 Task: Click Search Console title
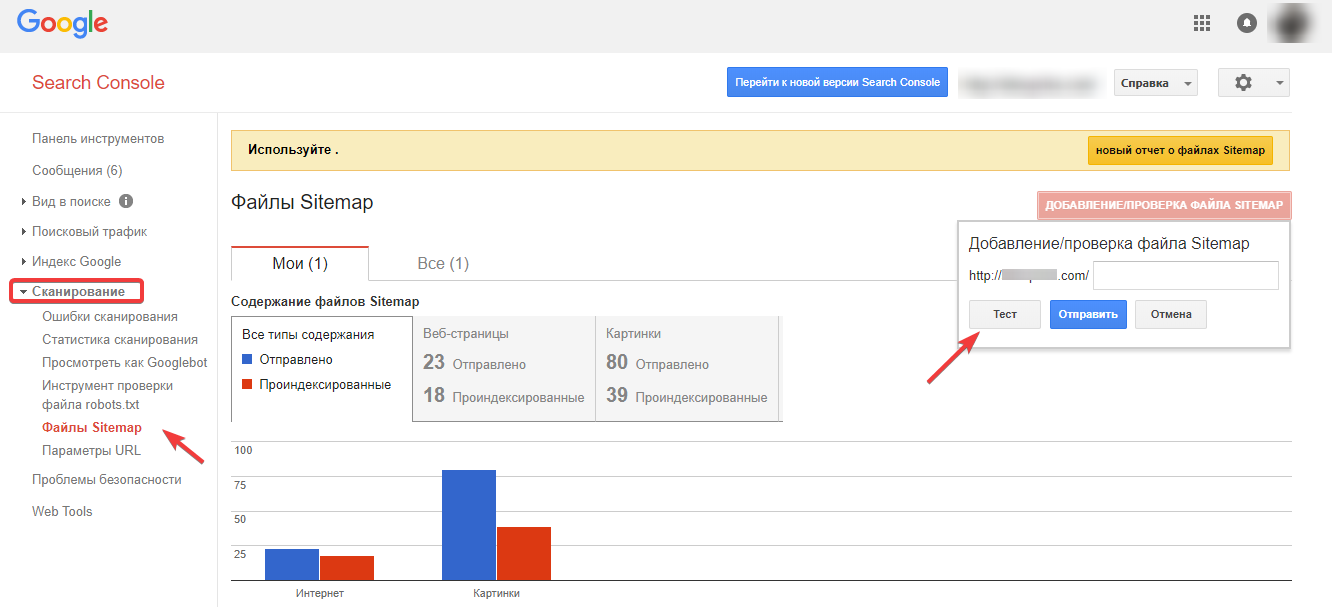click(x=98, y=82)
